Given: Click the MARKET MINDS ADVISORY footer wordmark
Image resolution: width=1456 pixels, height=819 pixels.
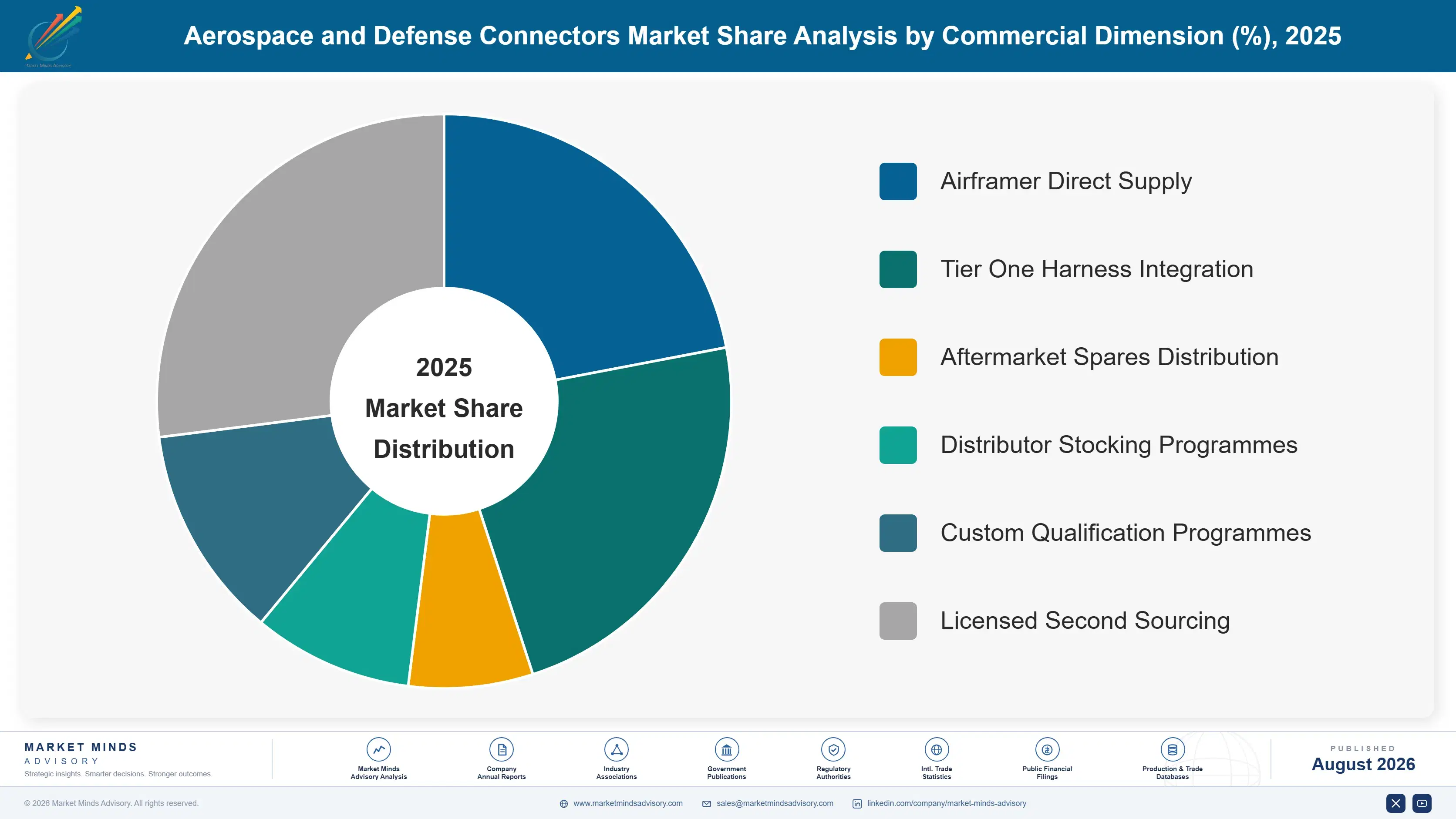Looking at the screenshot, I should (x=81, y=753).
